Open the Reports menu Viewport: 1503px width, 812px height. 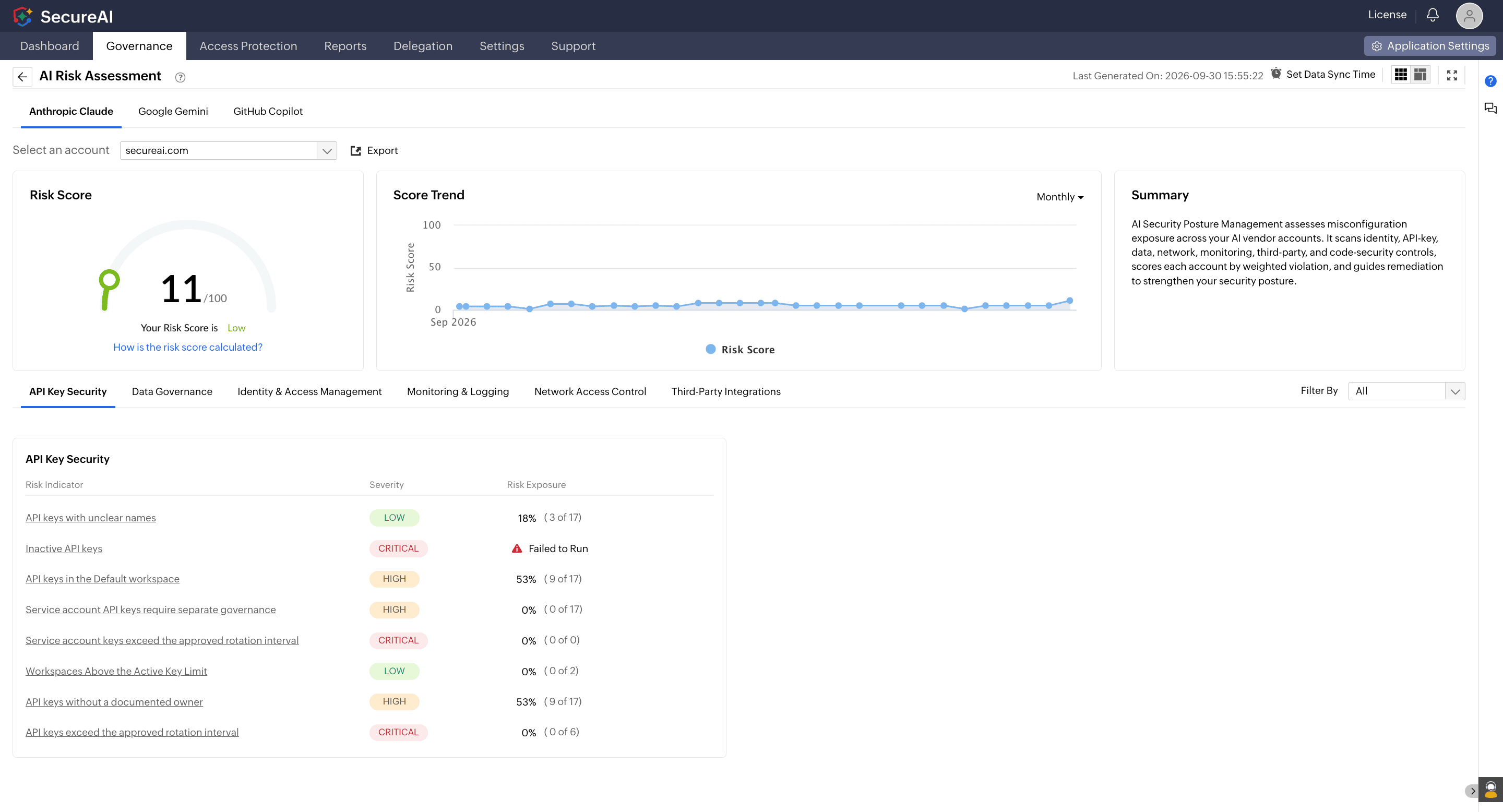coord(345,46)
